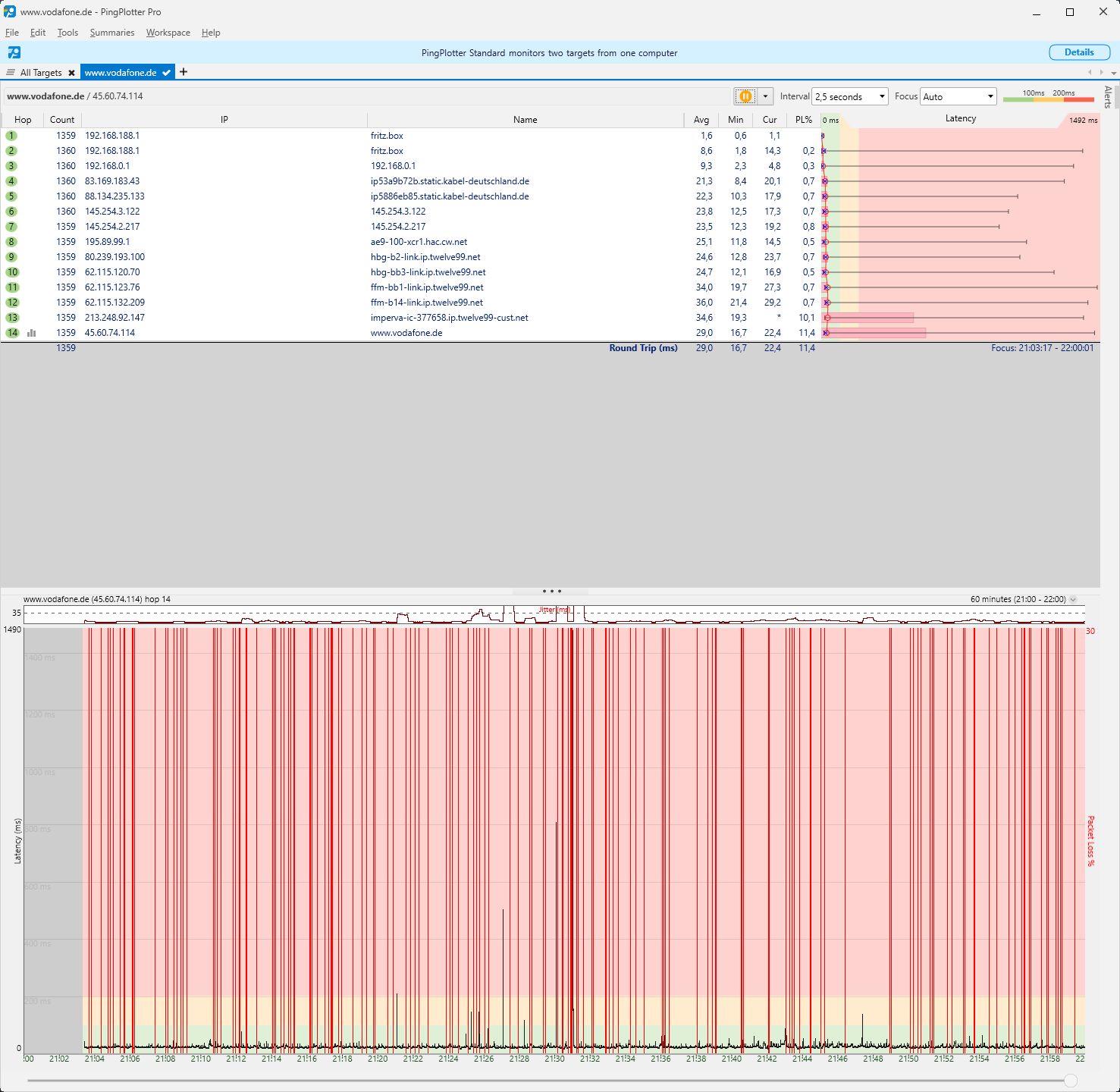
Task: Select hop 4 green circle icon
Action: click(11, 181)
